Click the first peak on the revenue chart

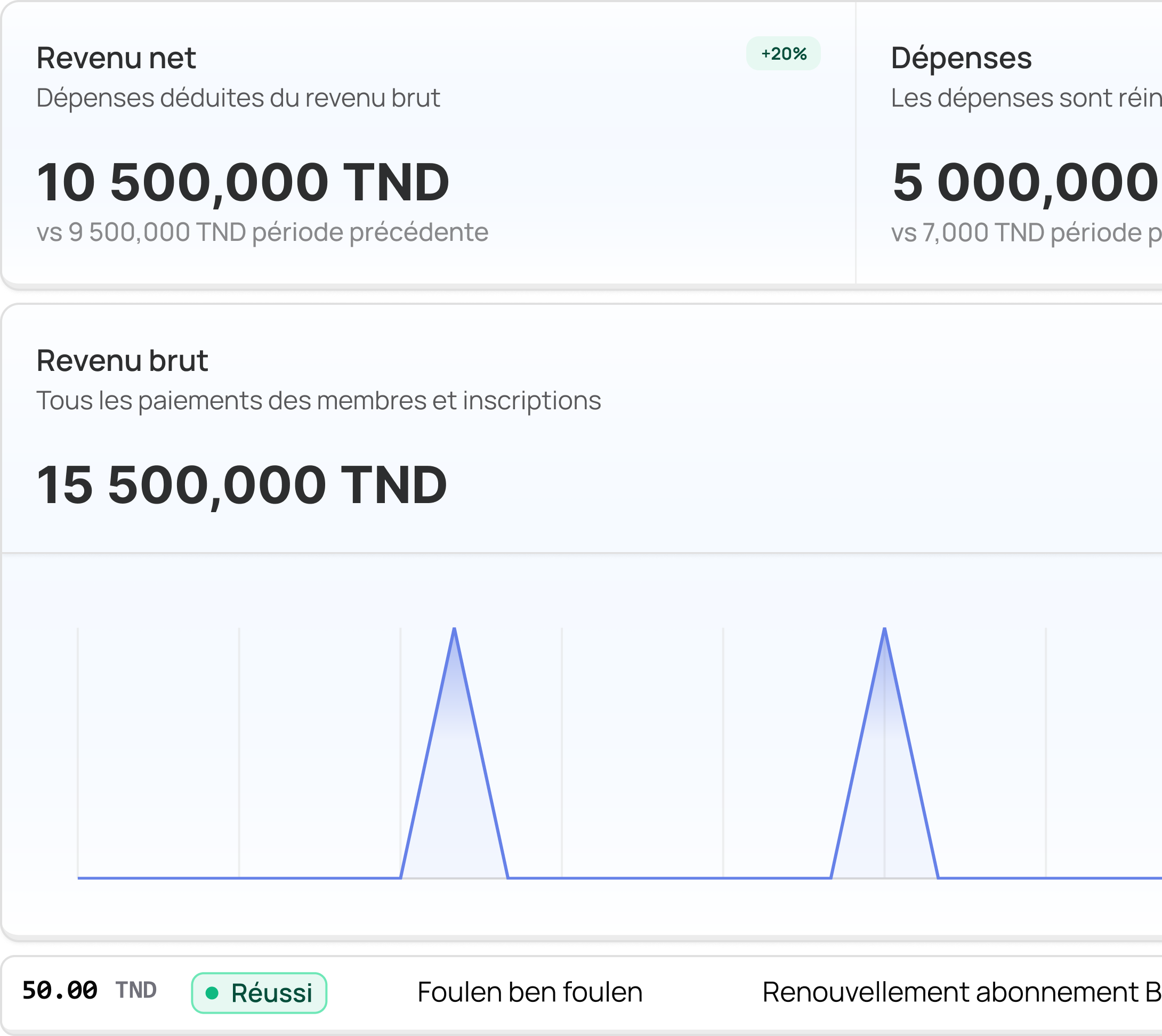(454, 629)
